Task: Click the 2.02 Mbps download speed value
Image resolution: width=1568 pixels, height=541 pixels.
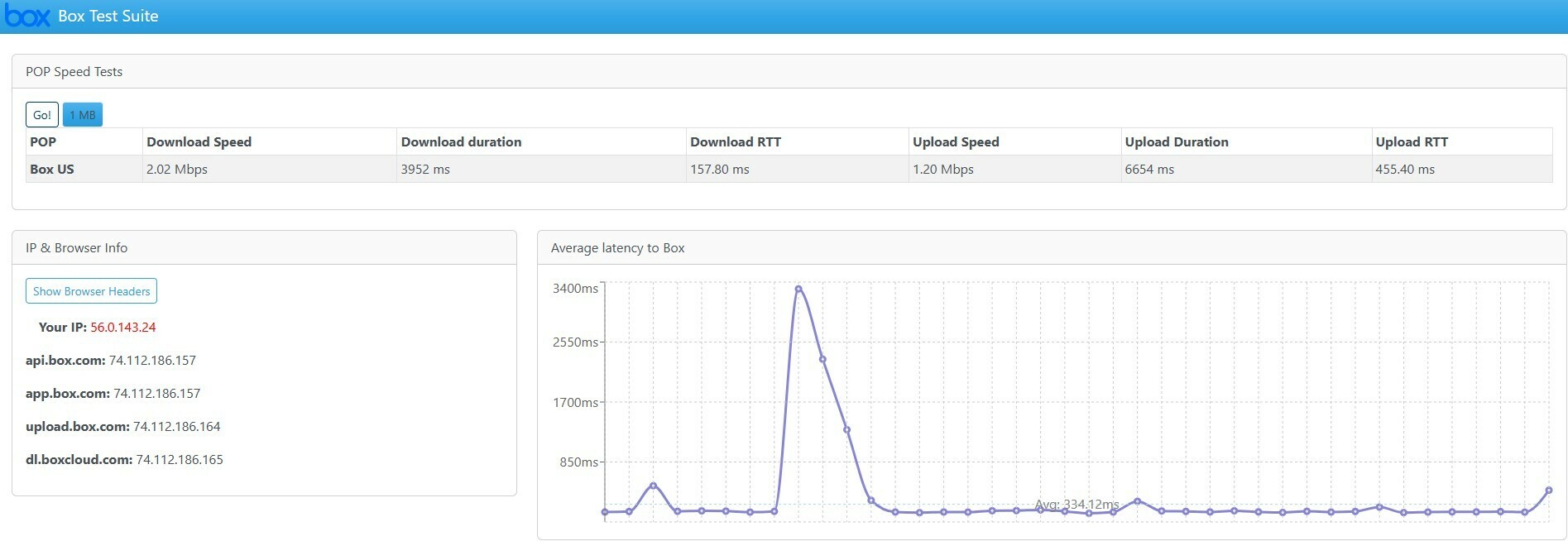Action: pyautogui.click(x=177, y=169)
